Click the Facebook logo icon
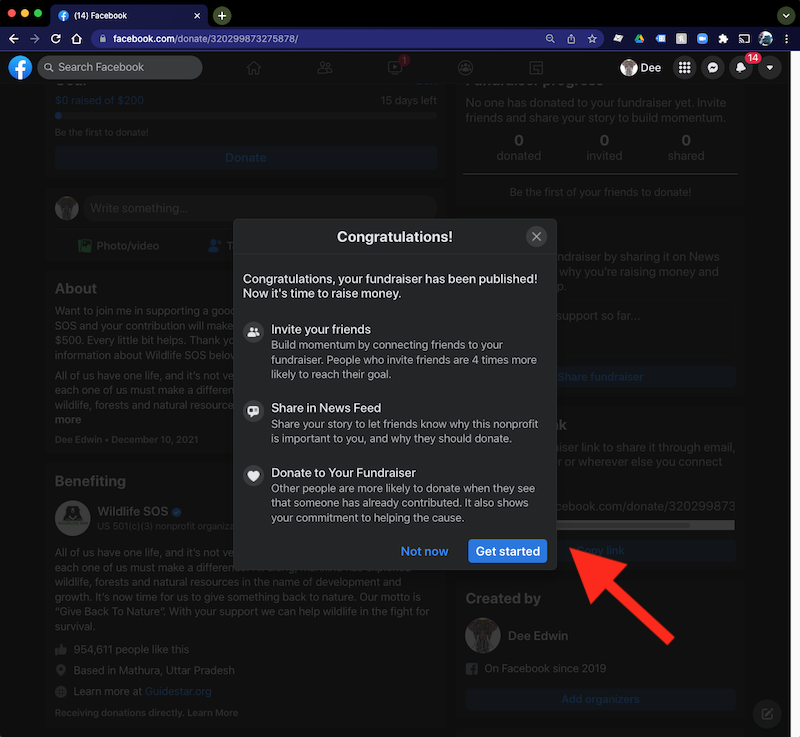 (20, 67)
